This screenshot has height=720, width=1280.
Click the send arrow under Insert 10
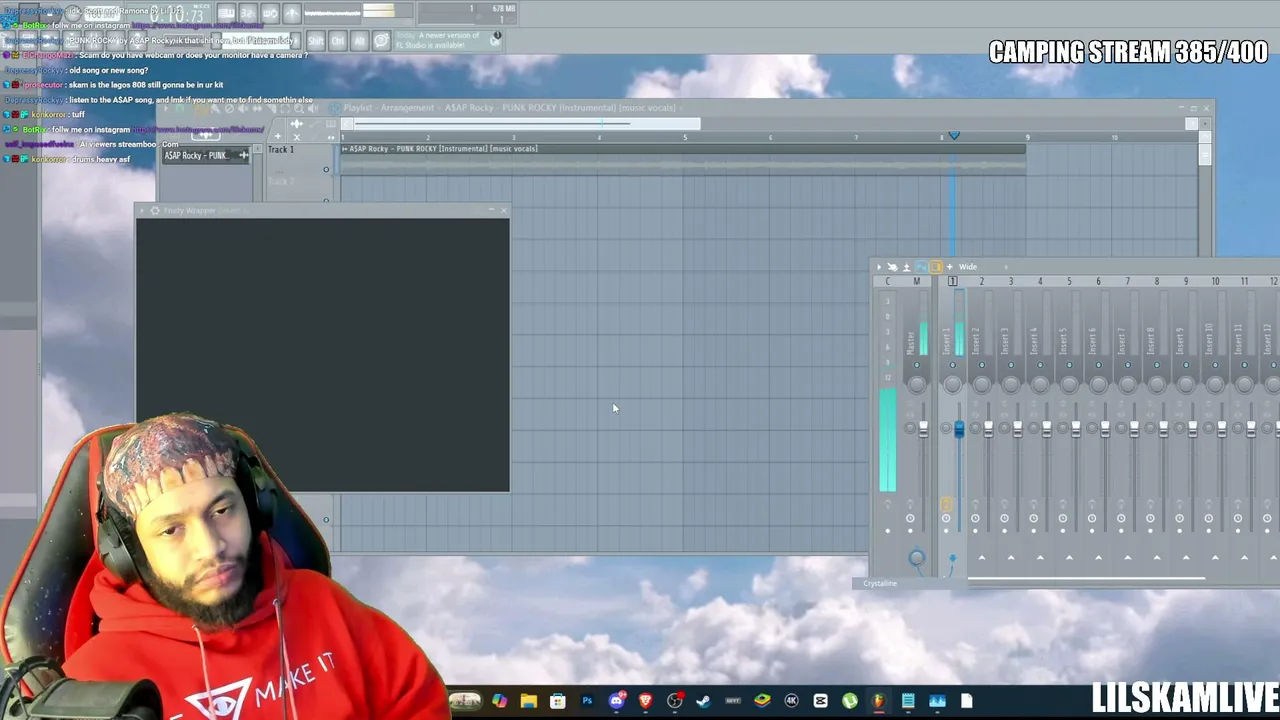coord(1215,557)
